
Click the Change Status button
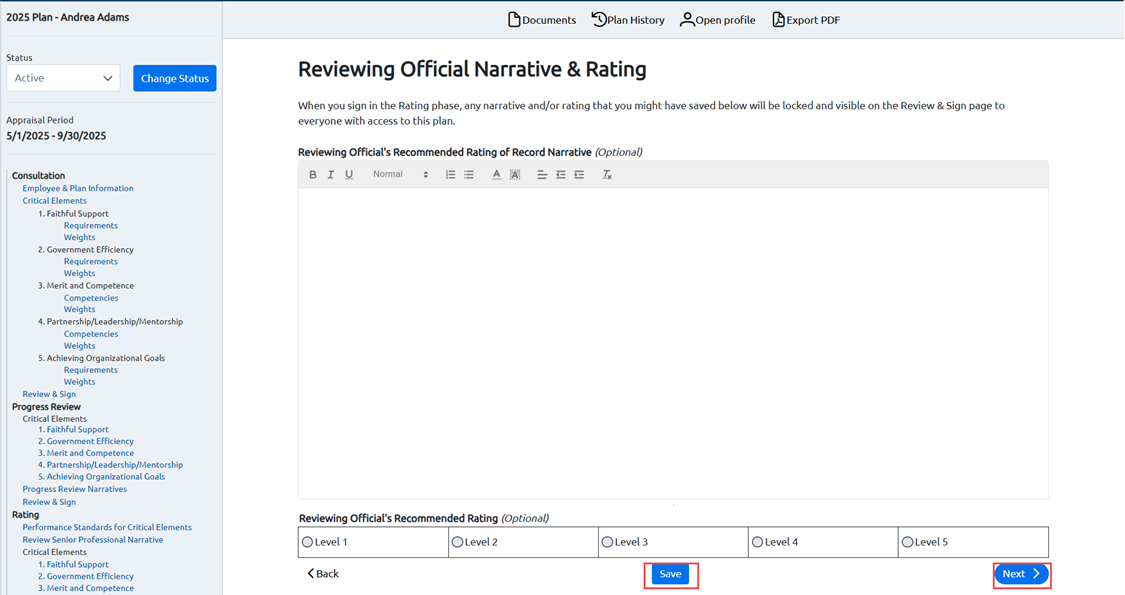(174, 78)
